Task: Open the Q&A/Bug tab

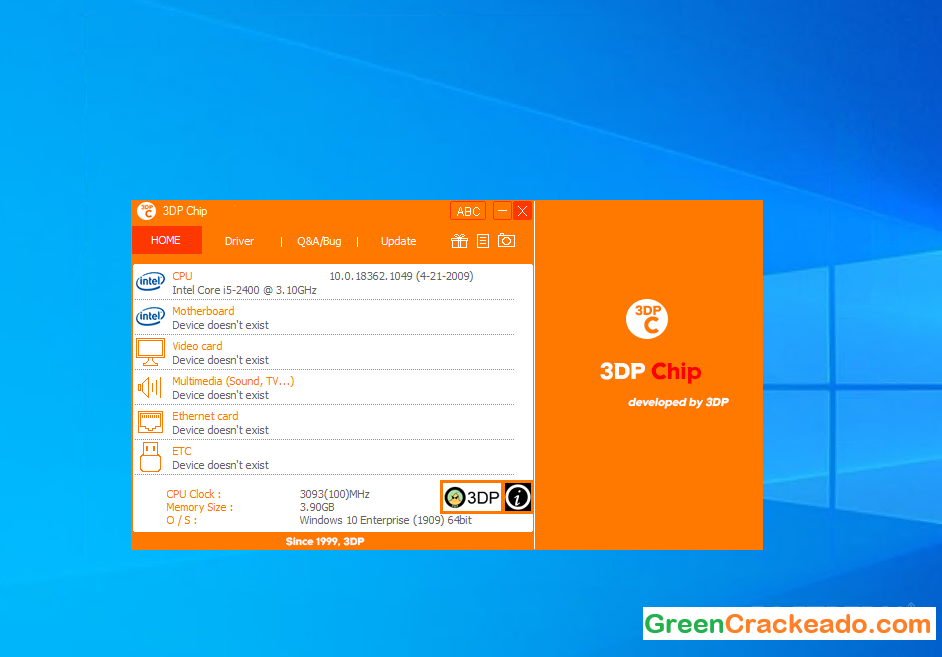Action: [x=319, y=241]
